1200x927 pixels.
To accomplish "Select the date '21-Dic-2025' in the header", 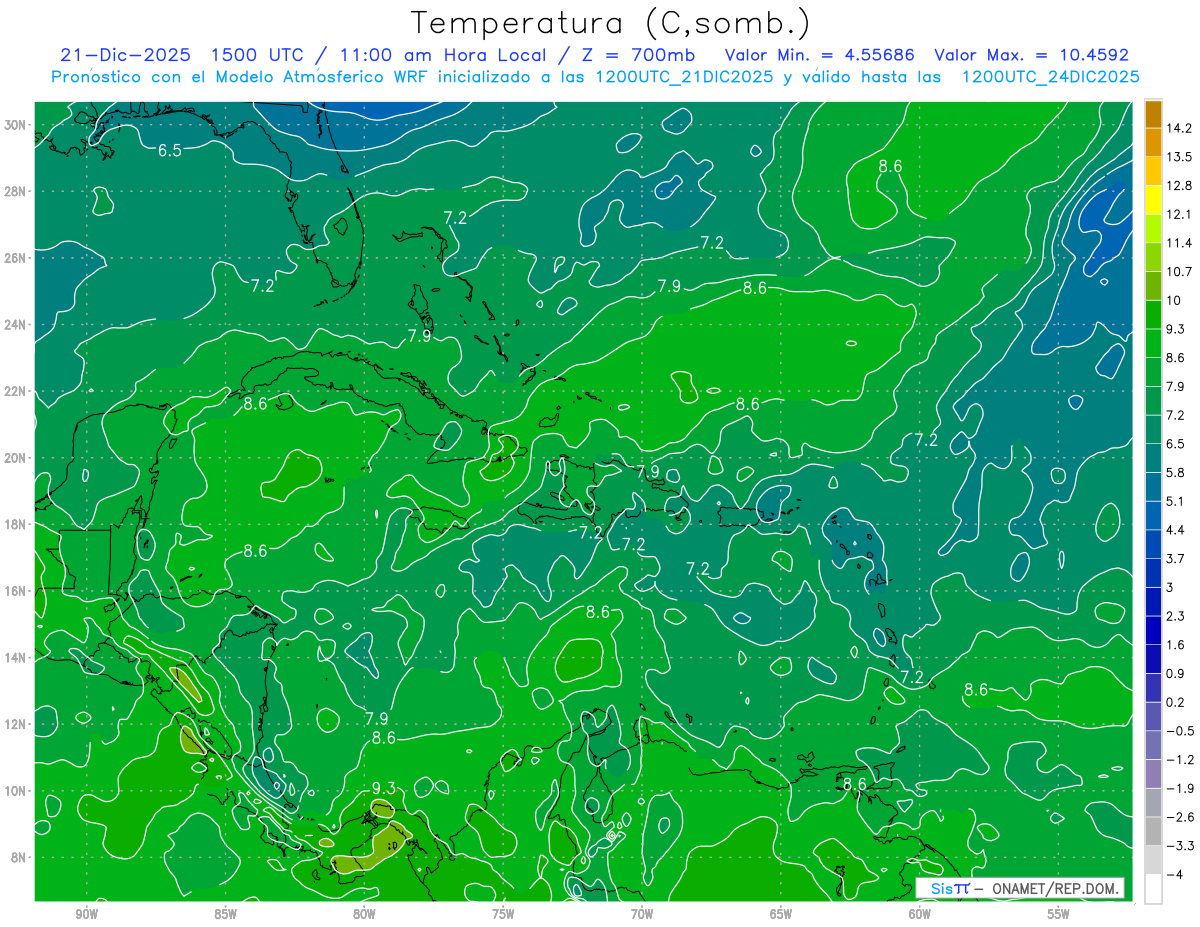I will [124, 55].
